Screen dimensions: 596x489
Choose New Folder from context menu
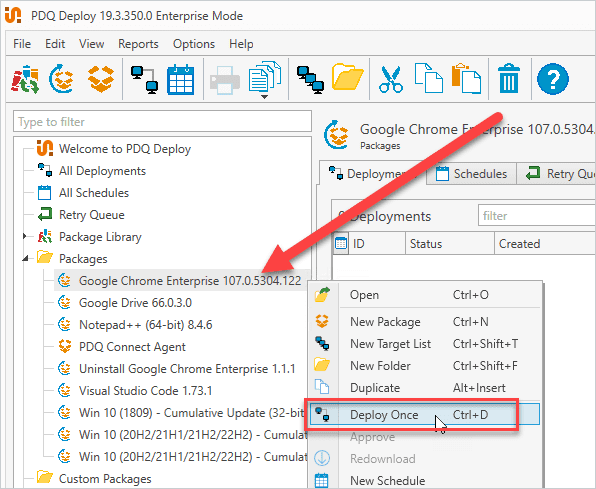[x=425, y=366]
